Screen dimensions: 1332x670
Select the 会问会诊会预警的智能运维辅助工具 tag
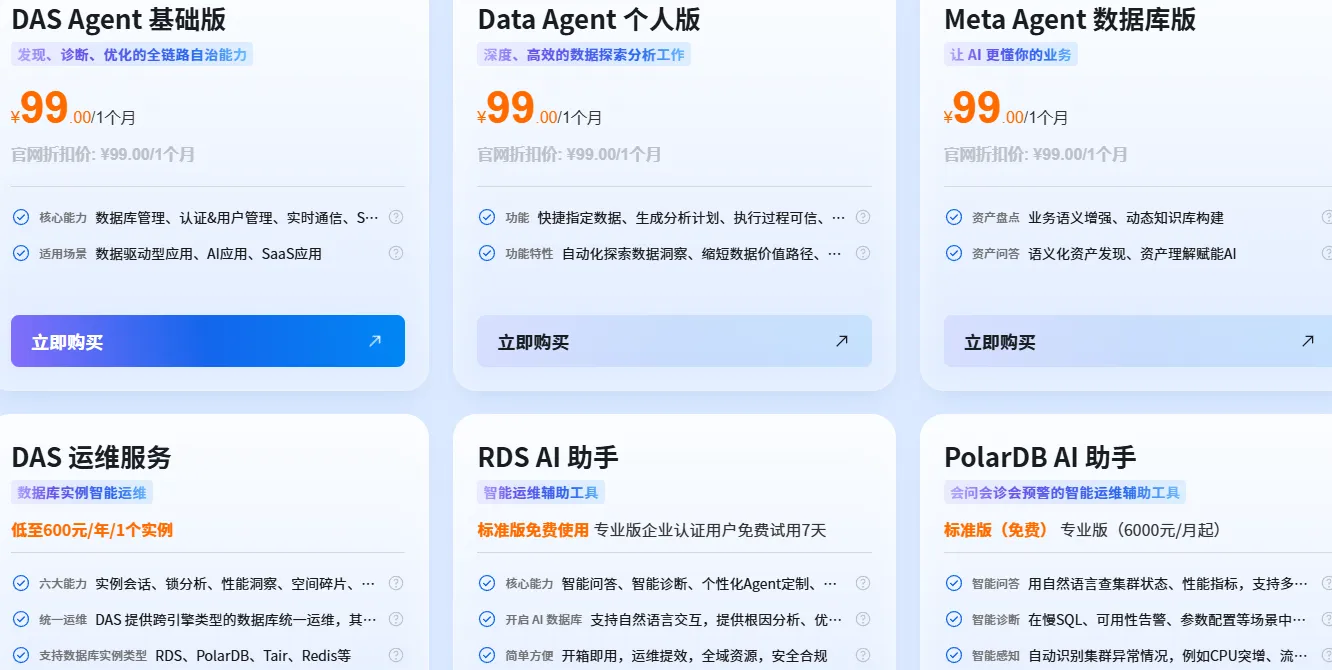[x=1065, y=492]
